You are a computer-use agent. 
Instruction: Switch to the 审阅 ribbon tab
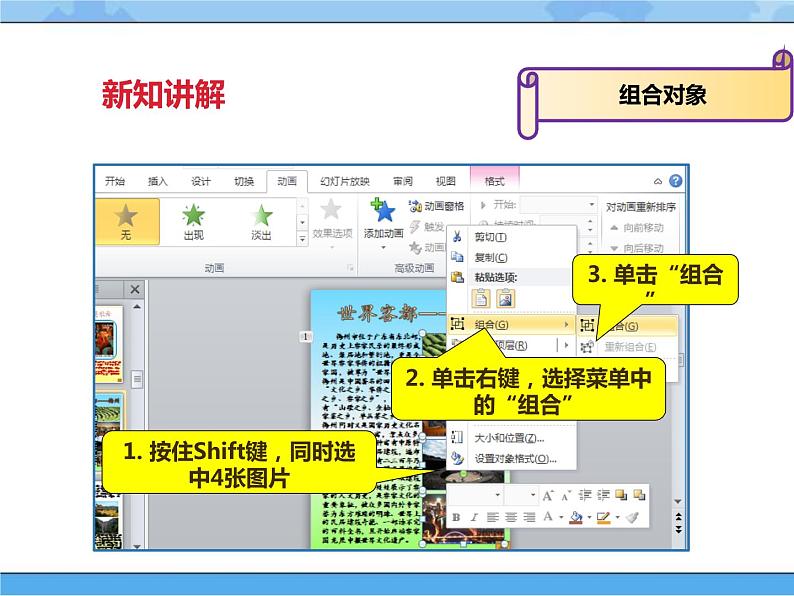[x=403, y=181]
